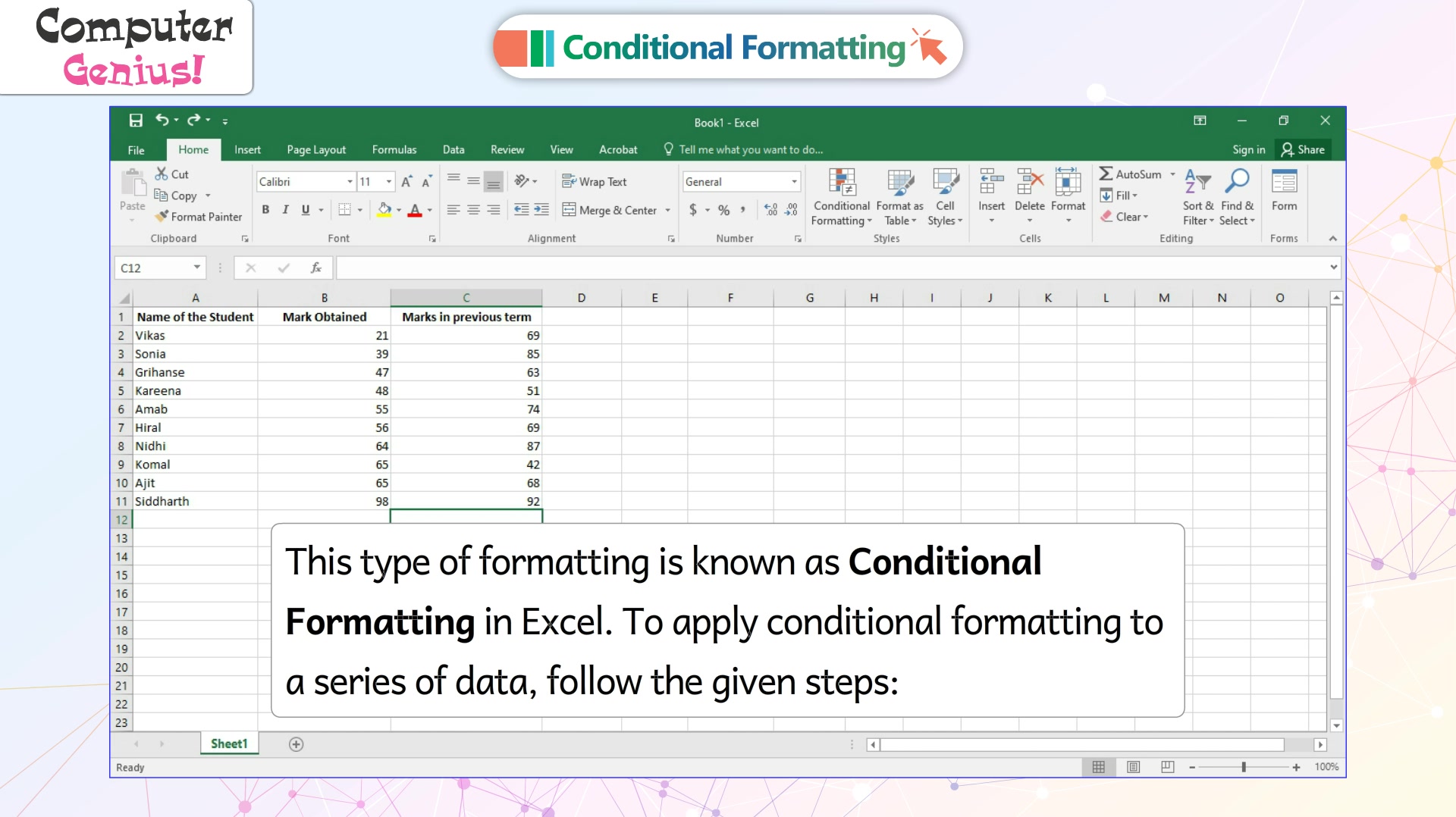Click Tell me what you want to do box

point(743,150)
